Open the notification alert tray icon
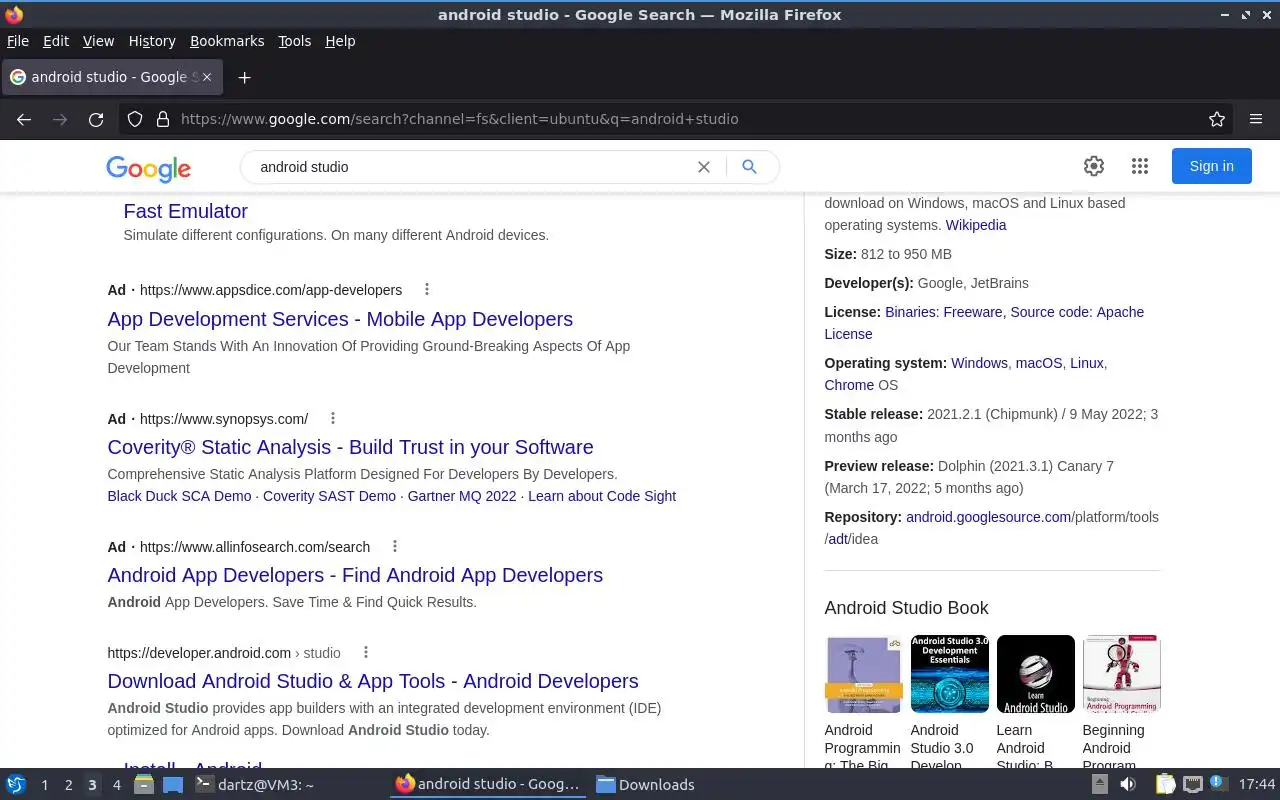The image size is (1280, 800). 1220,784
